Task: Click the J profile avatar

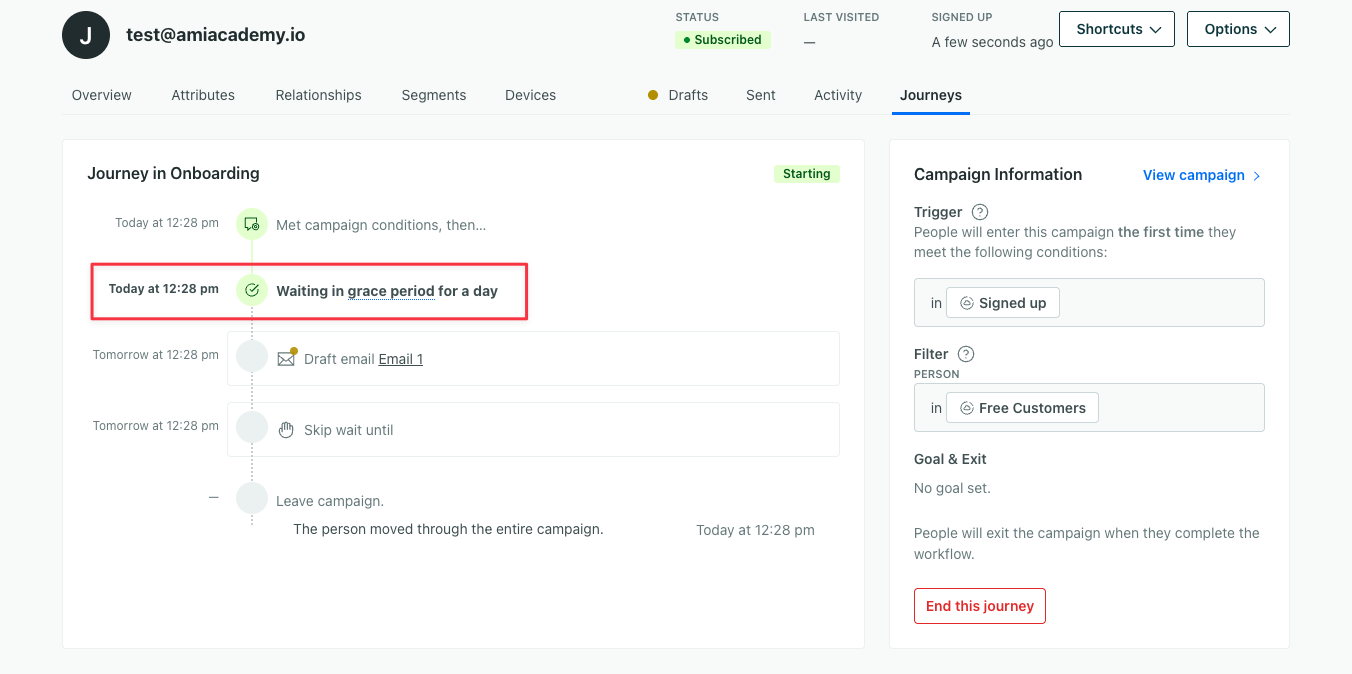Action: (x=85, y=34)
